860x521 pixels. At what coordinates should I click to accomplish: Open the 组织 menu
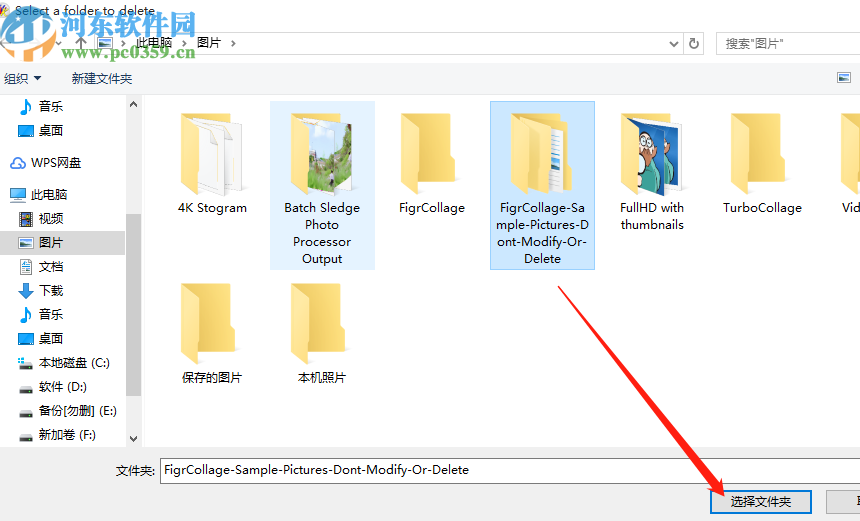[22, 78]
